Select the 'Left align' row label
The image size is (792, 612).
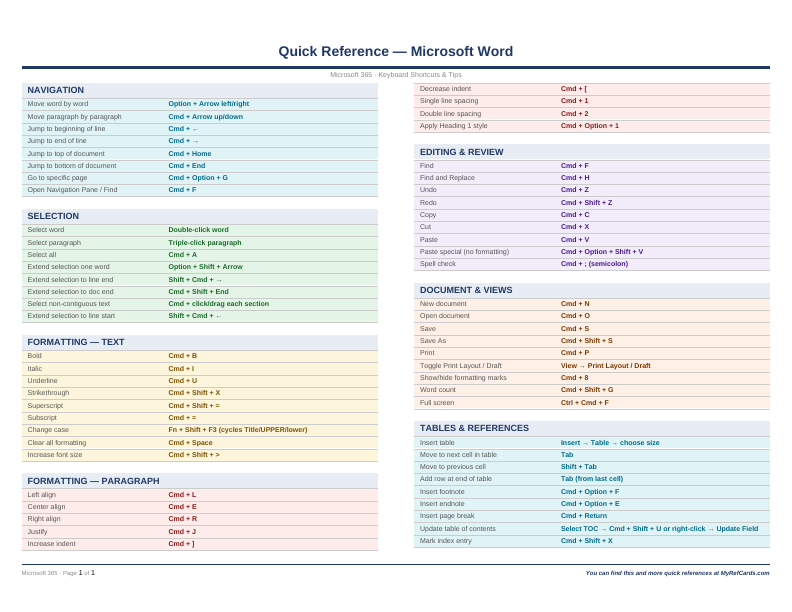pos(42,495)
